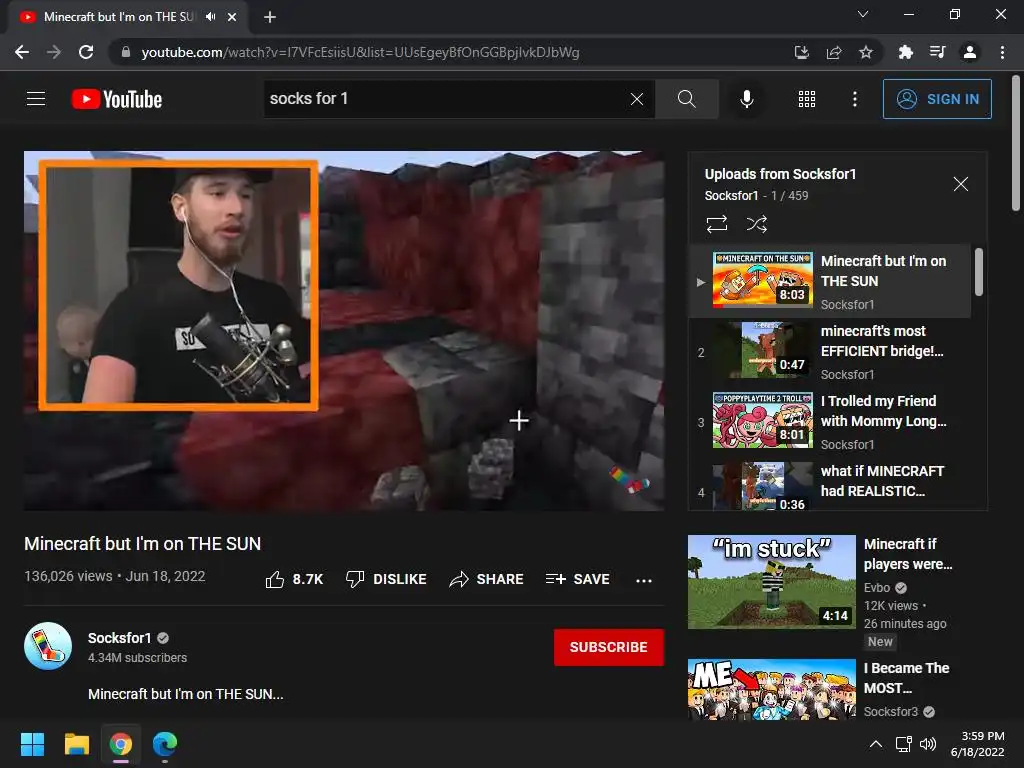Open 'im stuck' recommended video thumbnail
This screenshot has height=768, width=1024.
(x=771, y=582)
